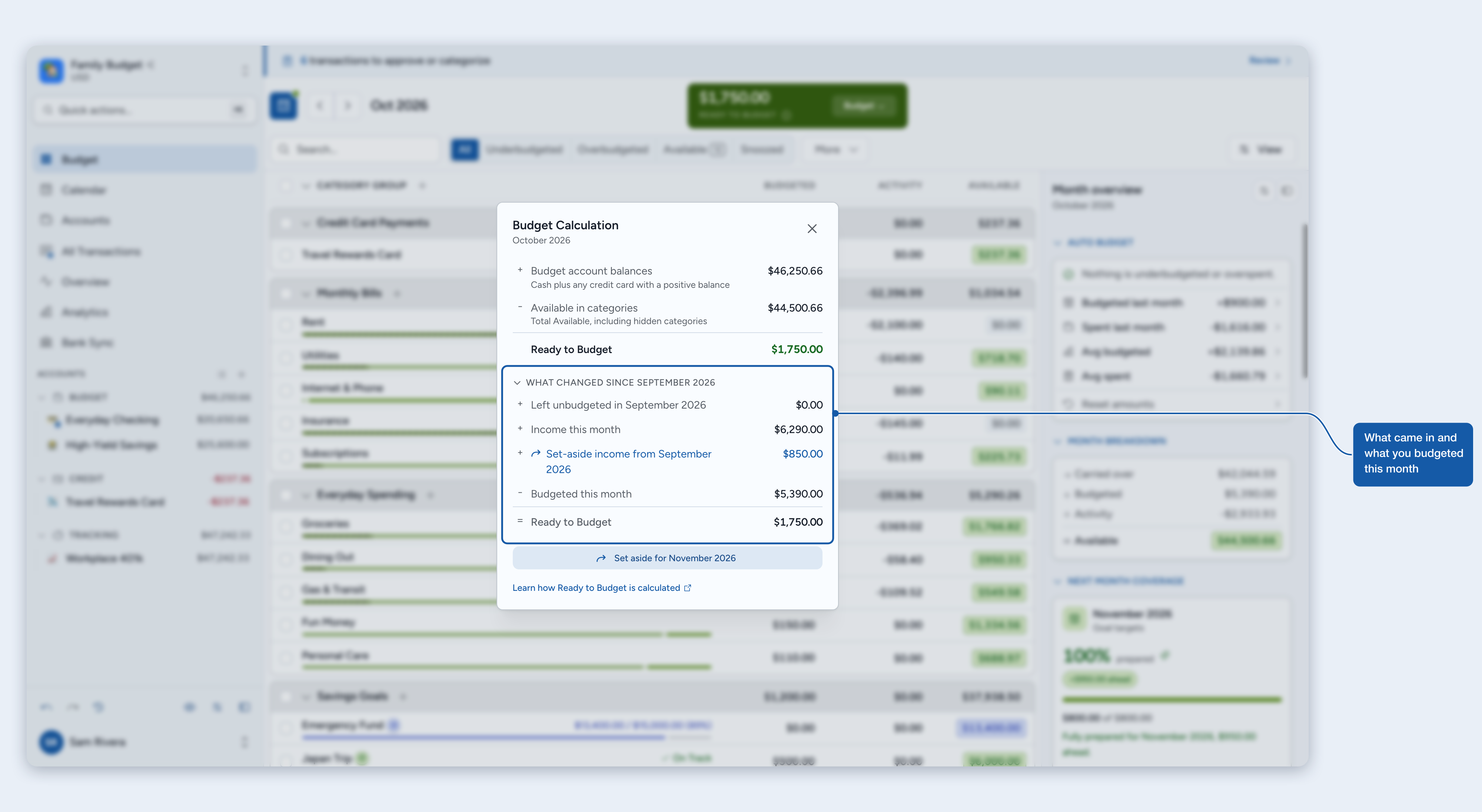1482x812 pixels.
Task: Click the $6,290.00 income amount
Action: pyautogui.click(x=798, y=430)
